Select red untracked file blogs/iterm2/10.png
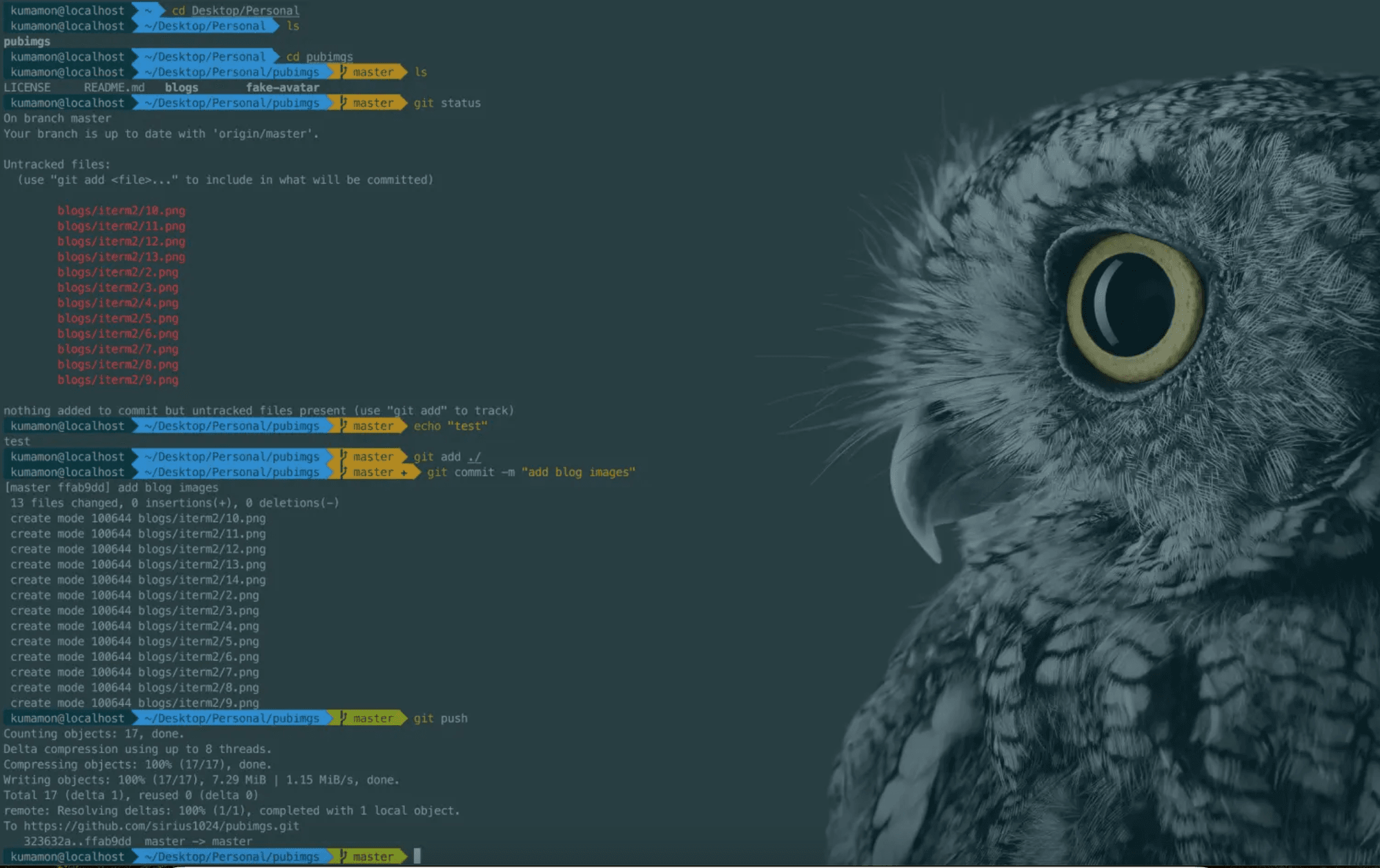Image resolution: width=1380 pixels, height=868 pixels. 121,210
